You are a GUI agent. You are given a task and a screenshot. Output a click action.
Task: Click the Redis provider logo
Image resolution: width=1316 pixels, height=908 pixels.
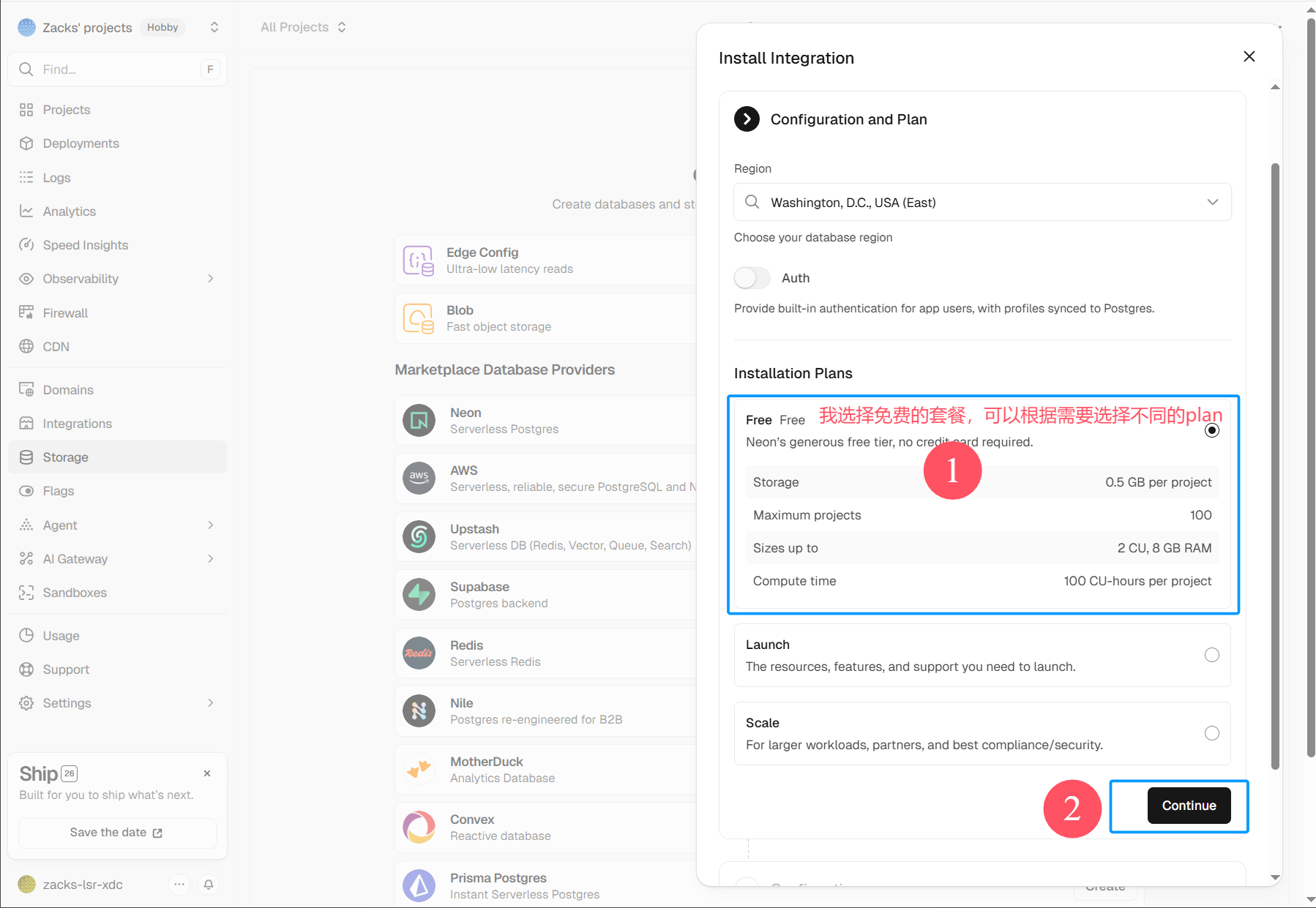pos(419,653)
